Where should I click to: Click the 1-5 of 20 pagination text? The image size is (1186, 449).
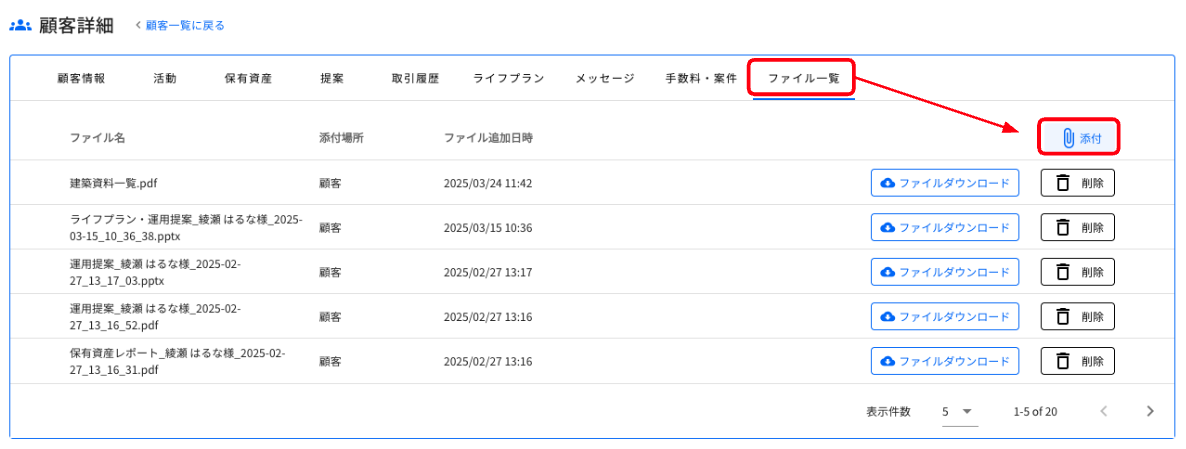click(x=1035, y=412)
